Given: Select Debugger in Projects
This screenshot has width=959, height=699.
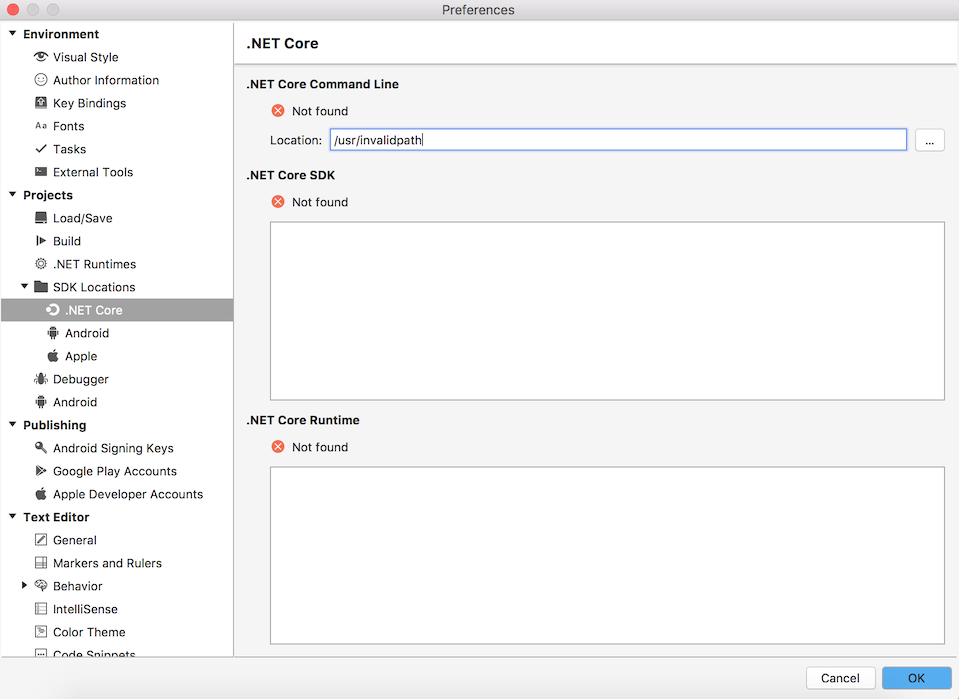Looking at the screenshot, I should coord(81,379).
